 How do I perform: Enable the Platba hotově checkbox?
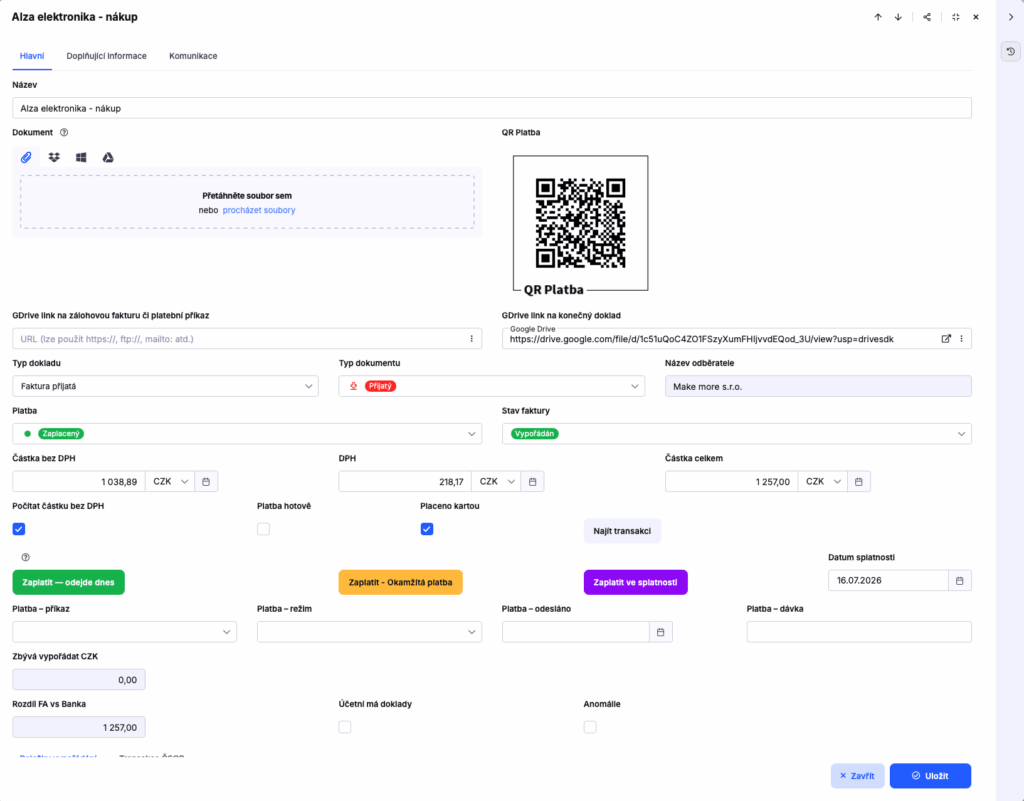(x=263, y=529)
